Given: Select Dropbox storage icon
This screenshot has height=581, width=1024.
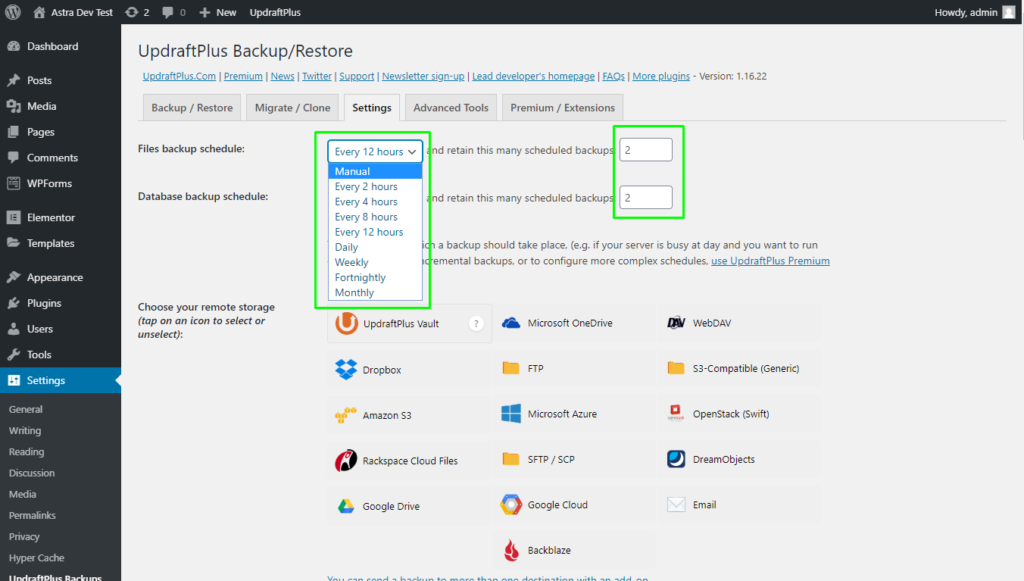Looking at the screenshot, I should 346,369.
